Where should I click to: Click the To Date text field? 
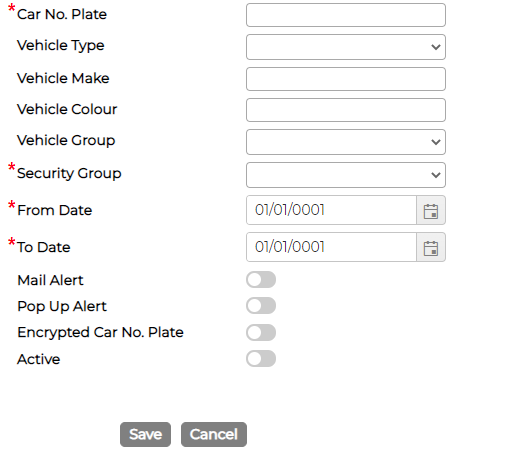(x=331, y=247)
